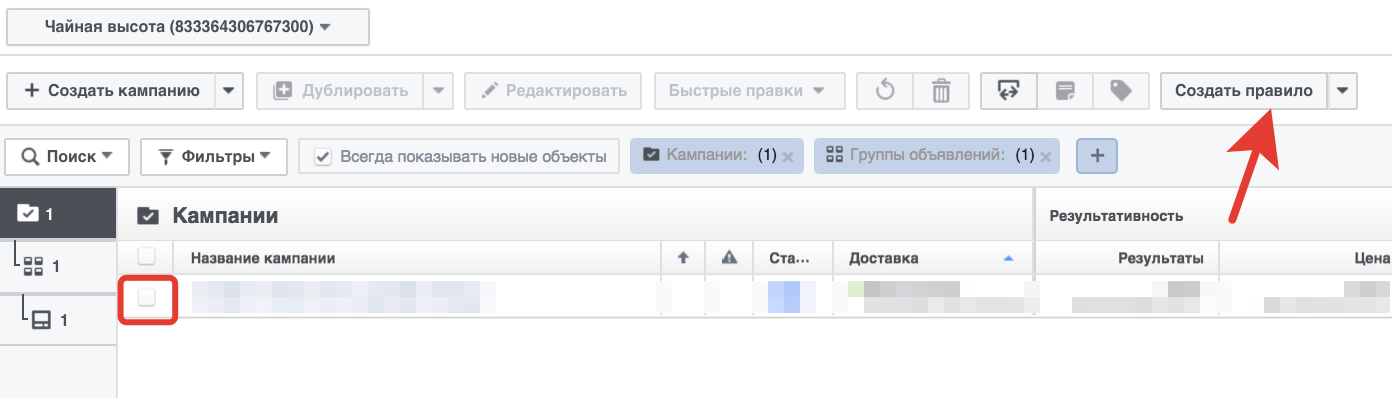Expand the Создать кампанию arrow dropdown
Screen dimensions: 1392x398
(229, 91)
